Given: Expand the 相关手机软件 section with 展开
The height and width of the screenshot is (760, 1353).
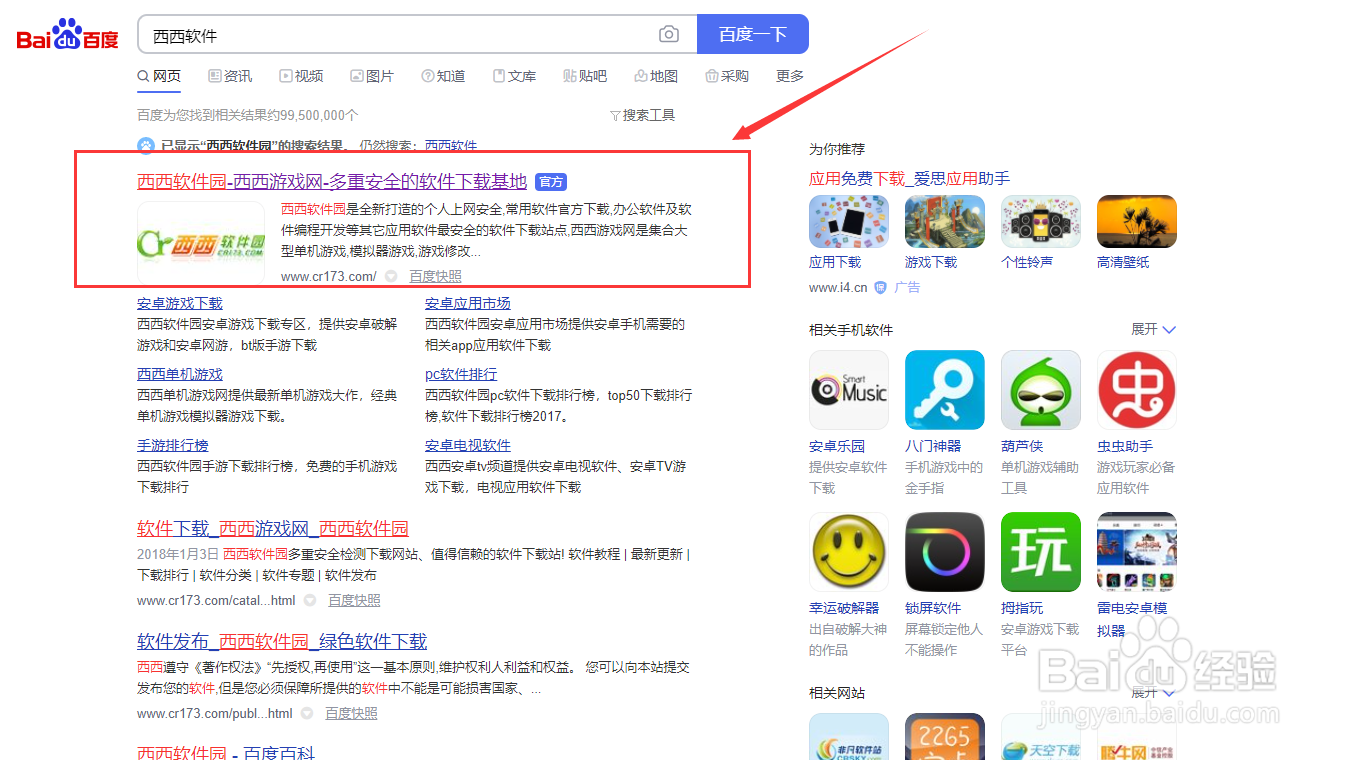Looking at the screenshot, I should [x=1154, y=329].
